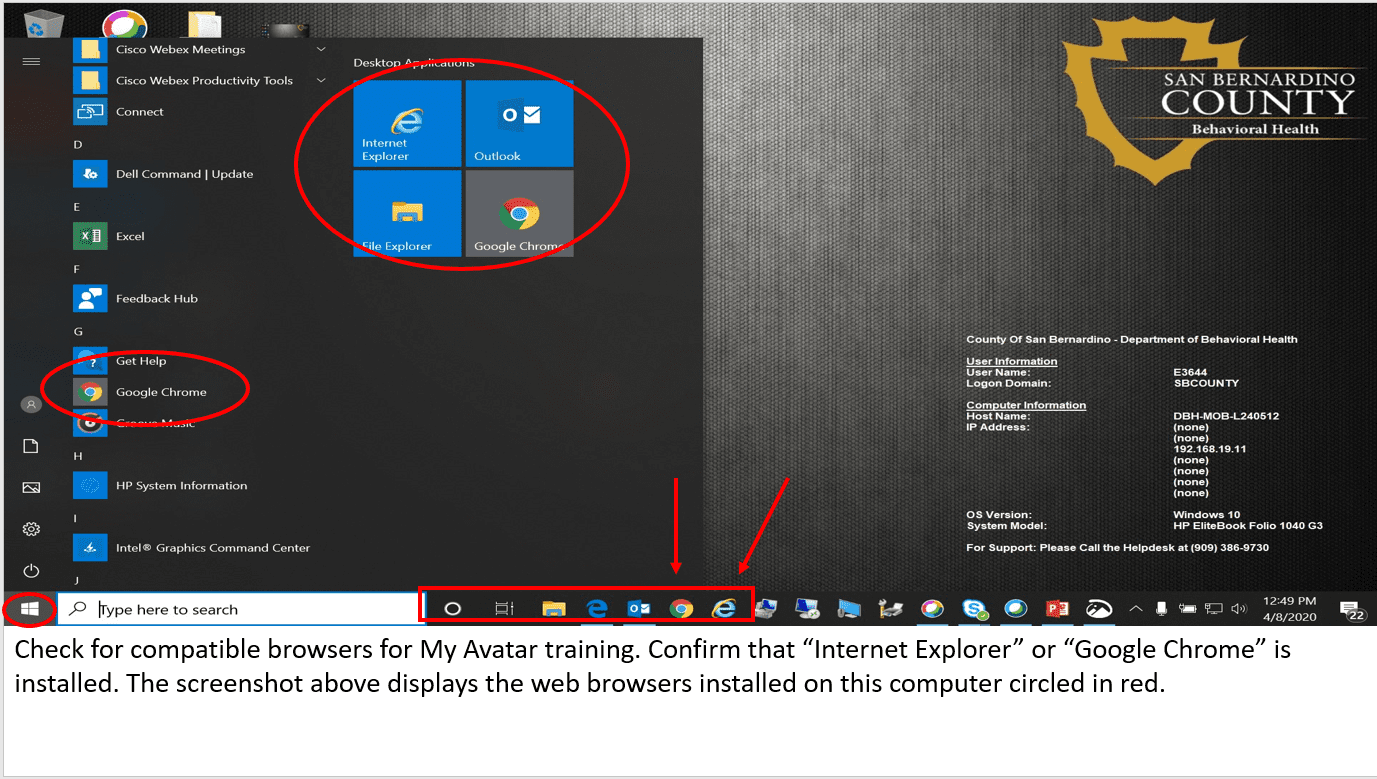This screenshot has height=779, width=1377.
Task: Open Task View from the taskbar
Action: [x=504, y=609]
